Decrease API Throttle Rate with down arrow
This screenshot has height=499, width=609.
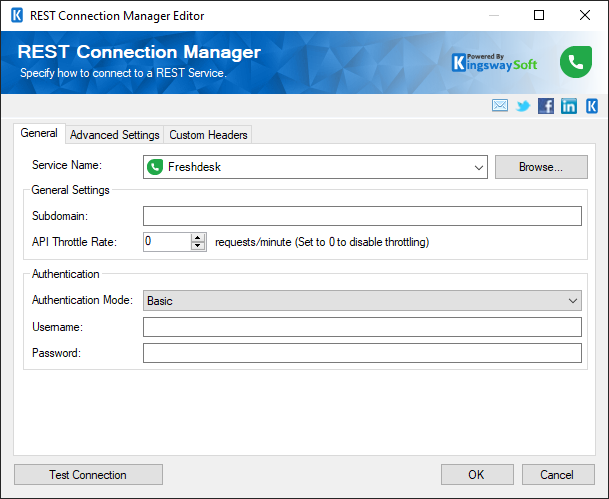(198, 246)
